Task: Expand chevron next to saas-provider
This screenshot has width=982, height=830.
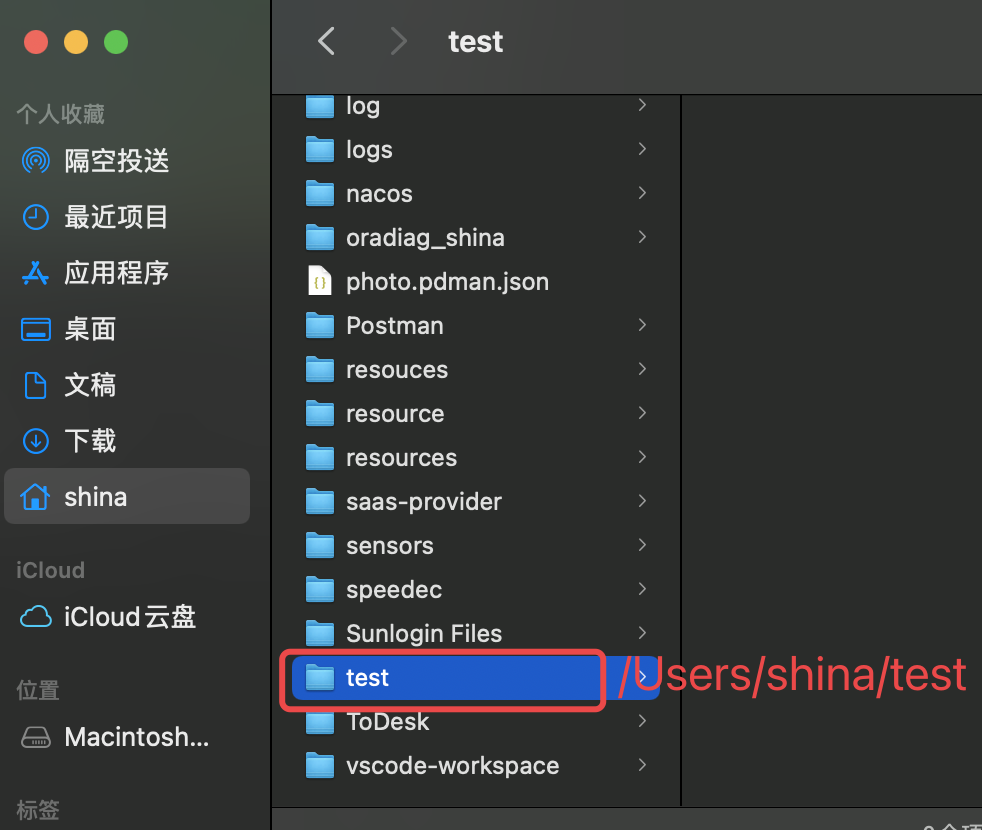Action: (x=642, y=501)
